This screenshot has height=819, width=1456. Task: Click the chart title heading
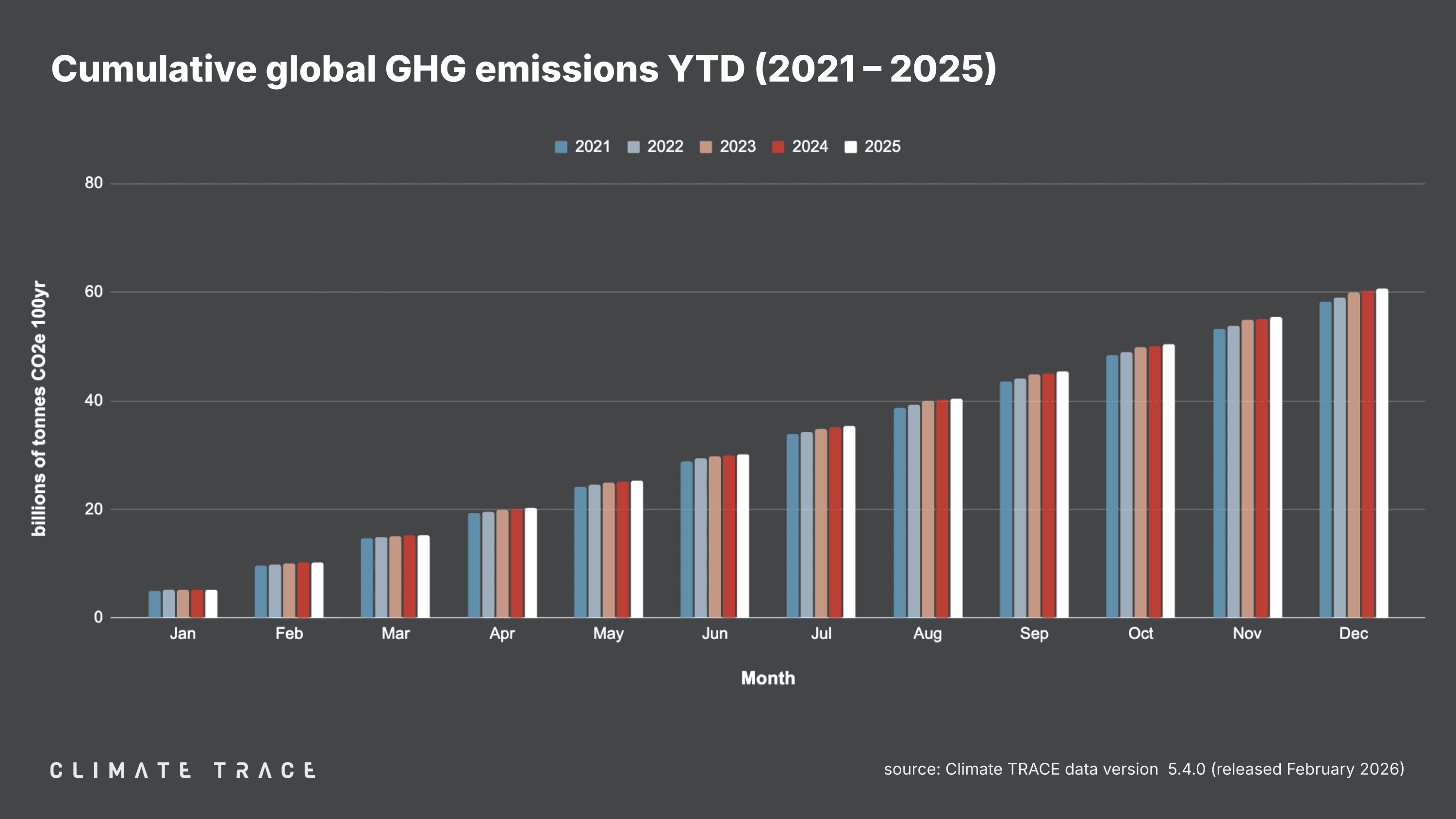click(x=523, y=69)
